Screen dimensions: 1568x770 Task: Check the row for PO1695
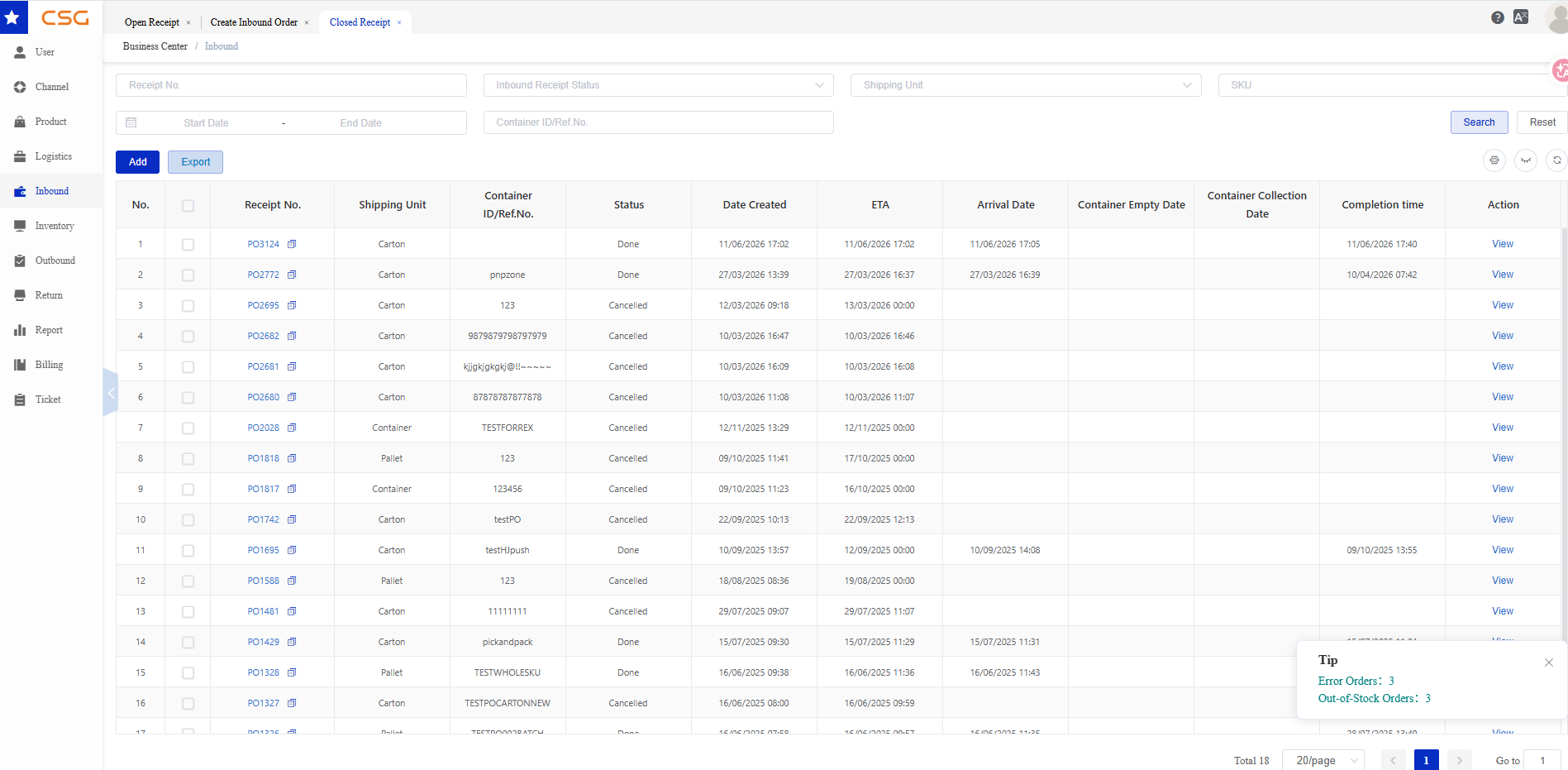188,551
